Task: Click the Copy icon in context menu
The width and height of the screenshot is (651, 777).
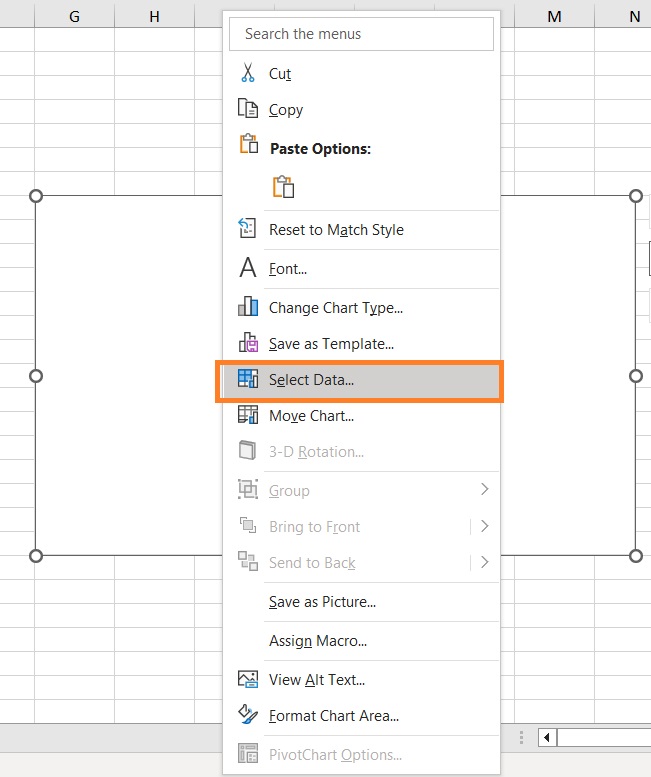Action: [x=248, y=109]
